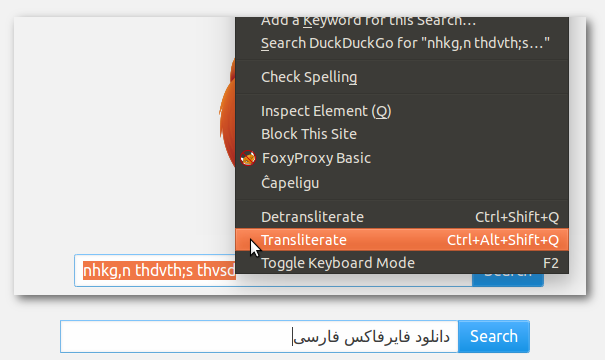605x360 pixels.
Task: Open the FoxyProxy Basic menu entry
Action: pyautogui.click(x=402, y=158)
